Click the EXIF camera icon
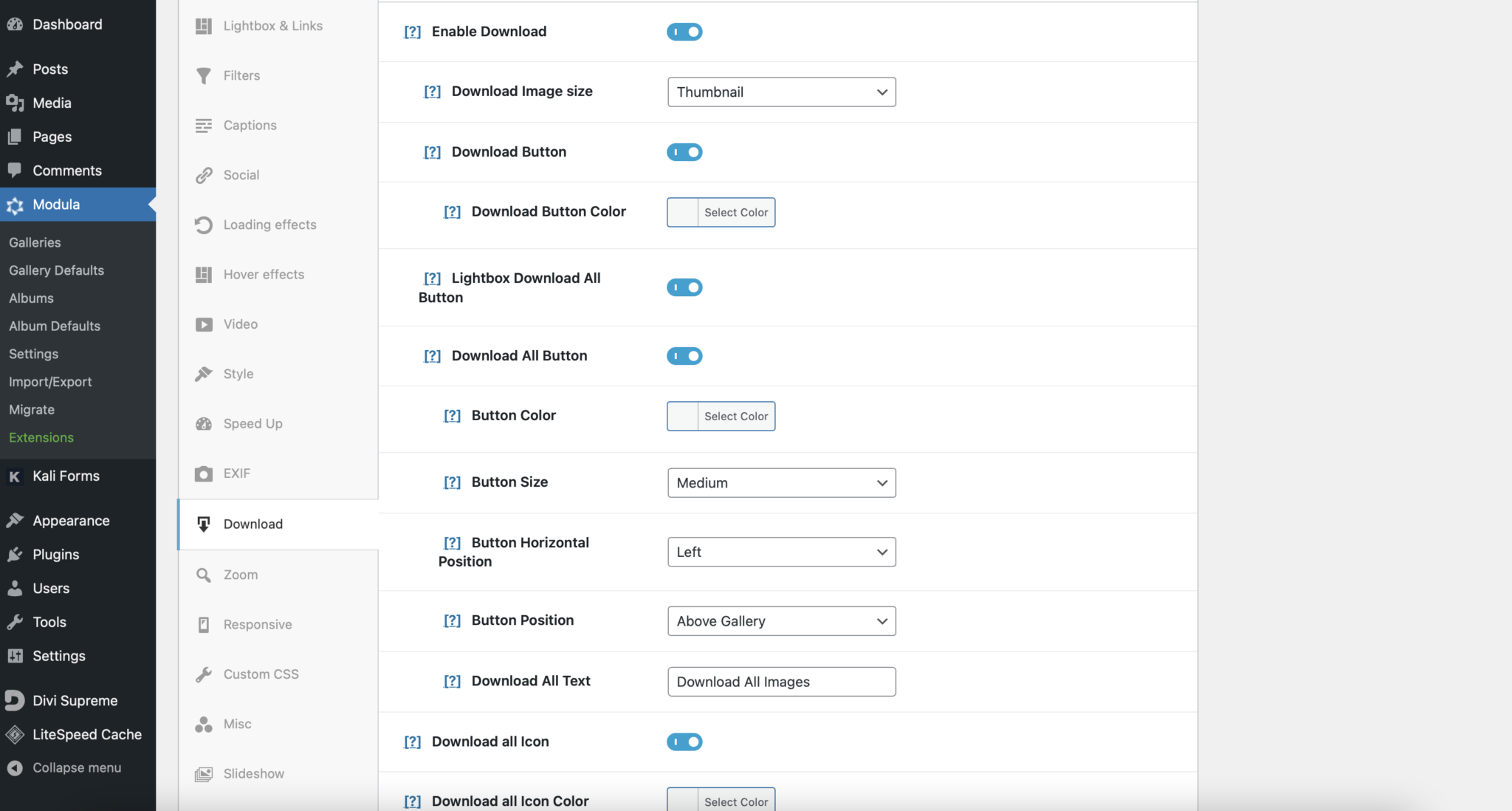This screenshot has height=811, width=1512. tap(204, 473)
